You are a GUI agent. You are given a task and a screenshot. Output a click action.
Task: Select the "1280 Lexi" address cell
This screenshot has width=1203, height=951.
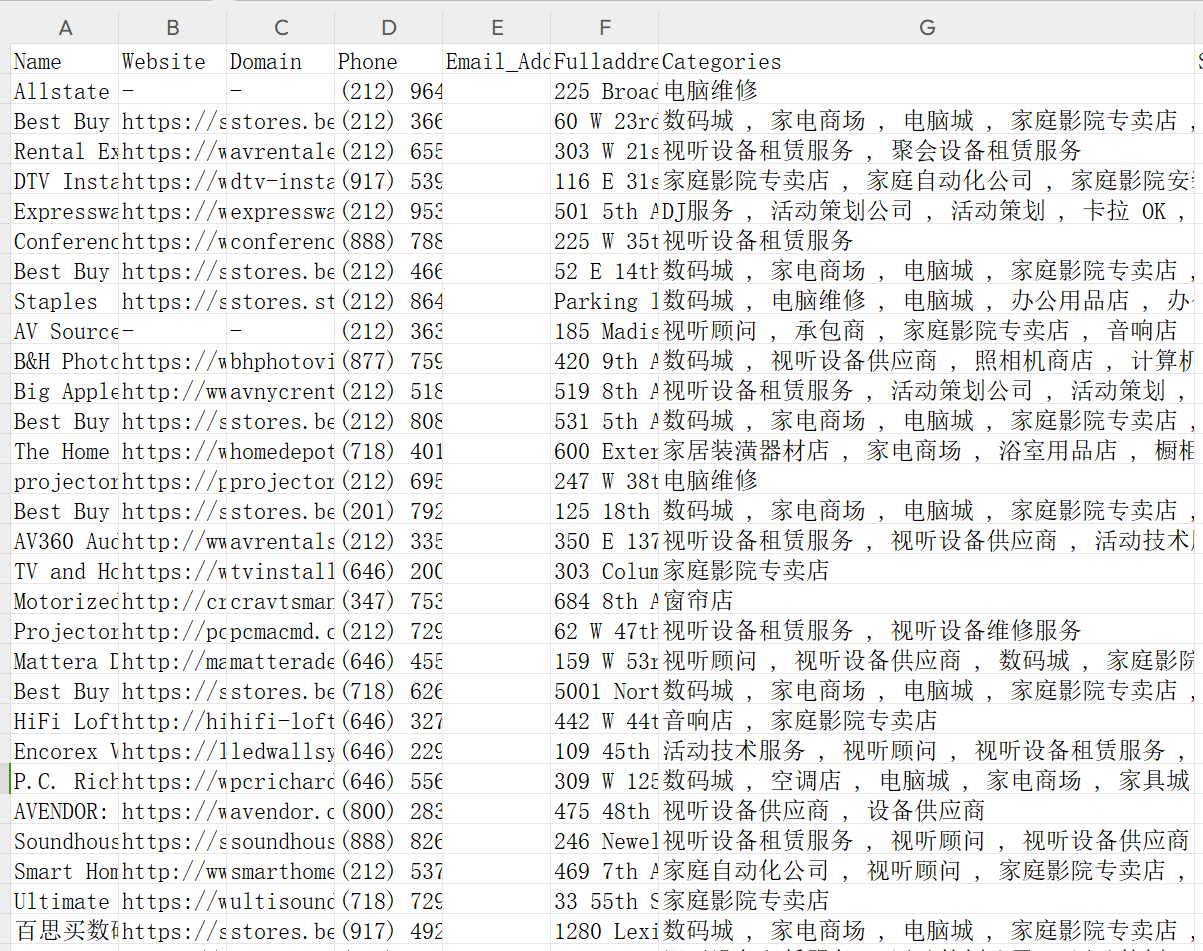[605, 931]
